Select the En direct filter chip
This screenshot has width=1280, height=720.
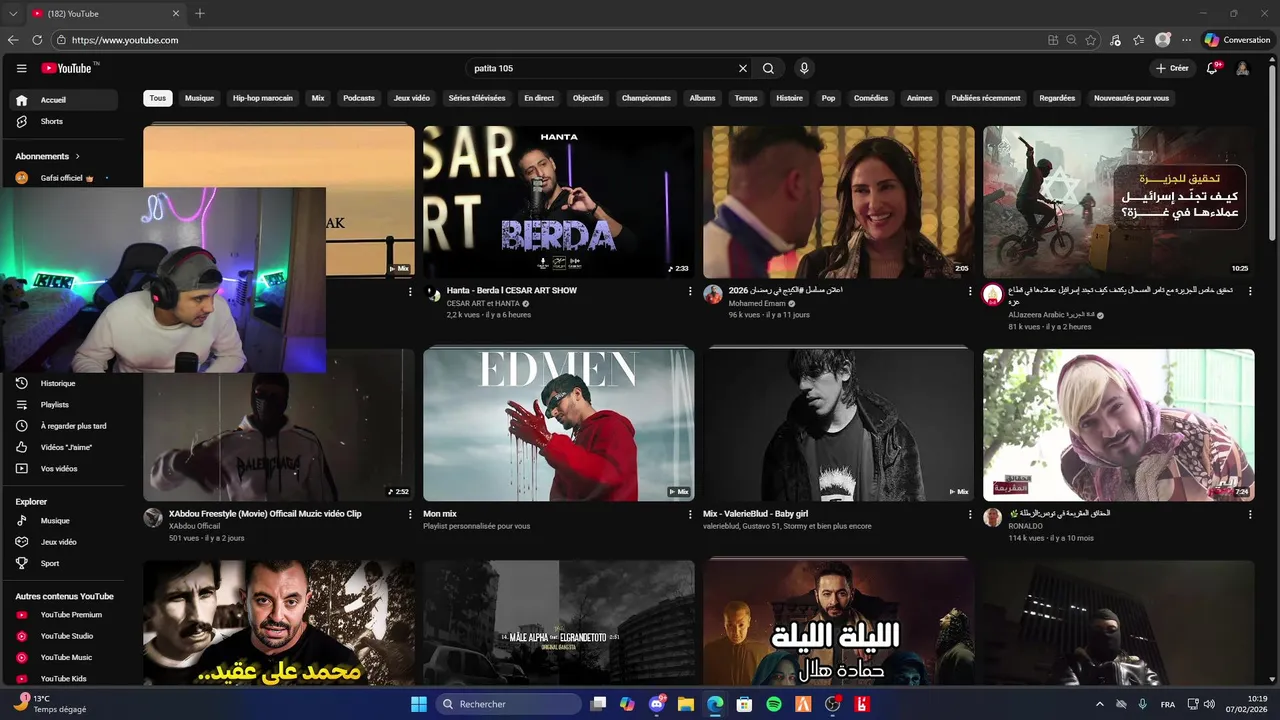[539, 98]
